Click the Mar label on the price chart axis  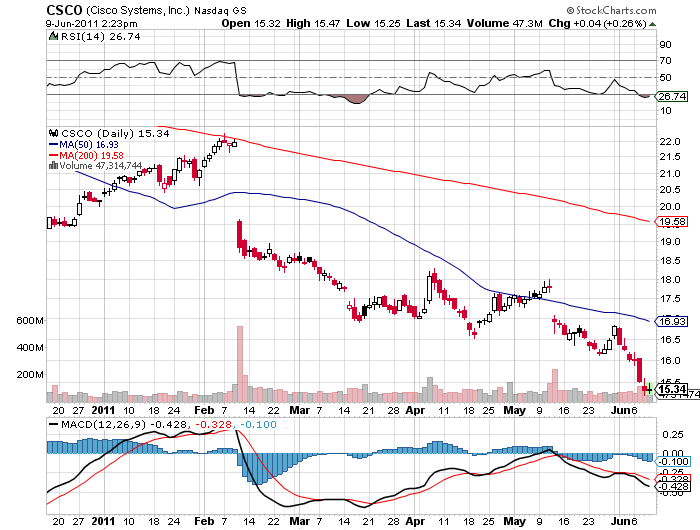tap(300, 410)
